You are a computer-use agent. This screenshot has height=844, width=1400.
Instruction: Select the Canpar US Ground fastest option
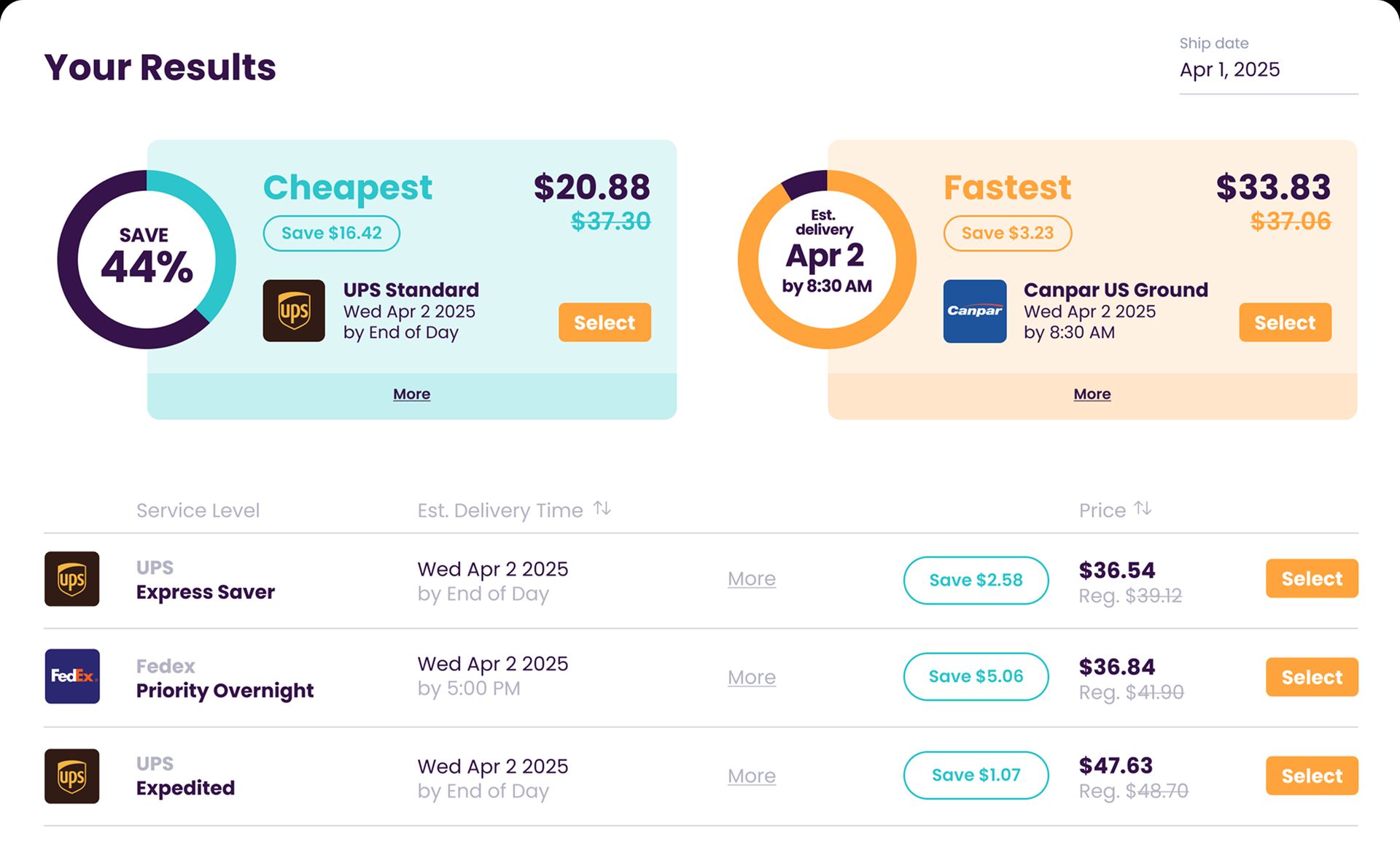coord(1285,322)
